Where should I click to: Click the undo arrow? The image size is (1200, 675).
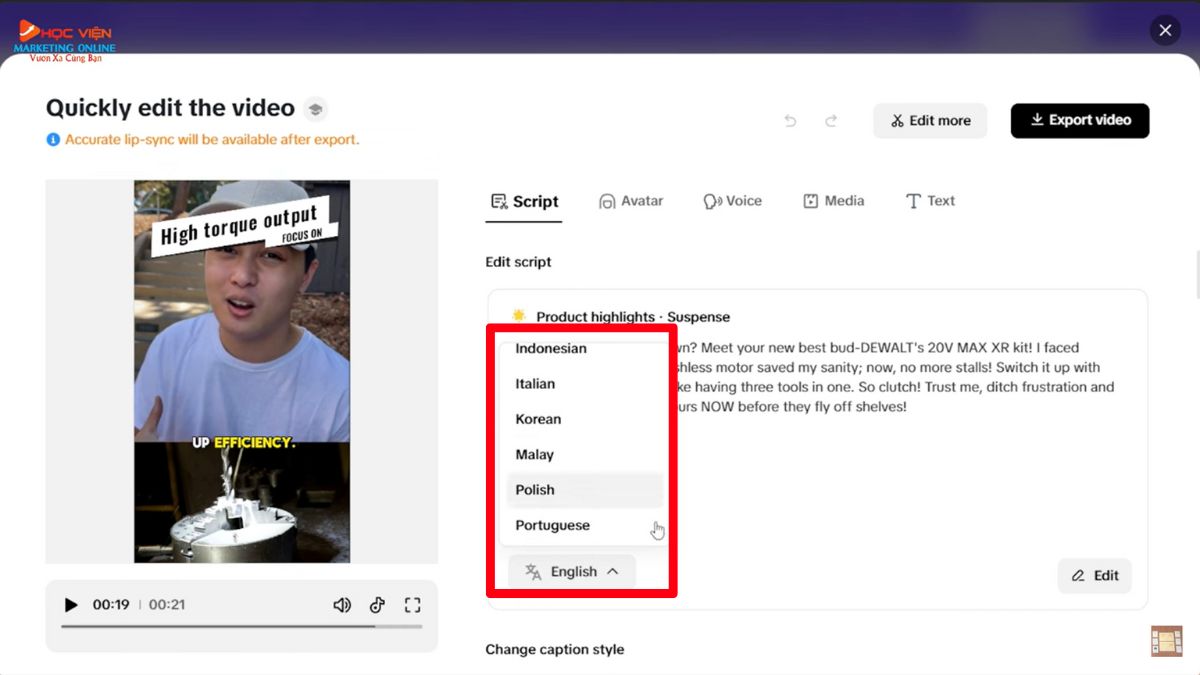tap(790, 121)
